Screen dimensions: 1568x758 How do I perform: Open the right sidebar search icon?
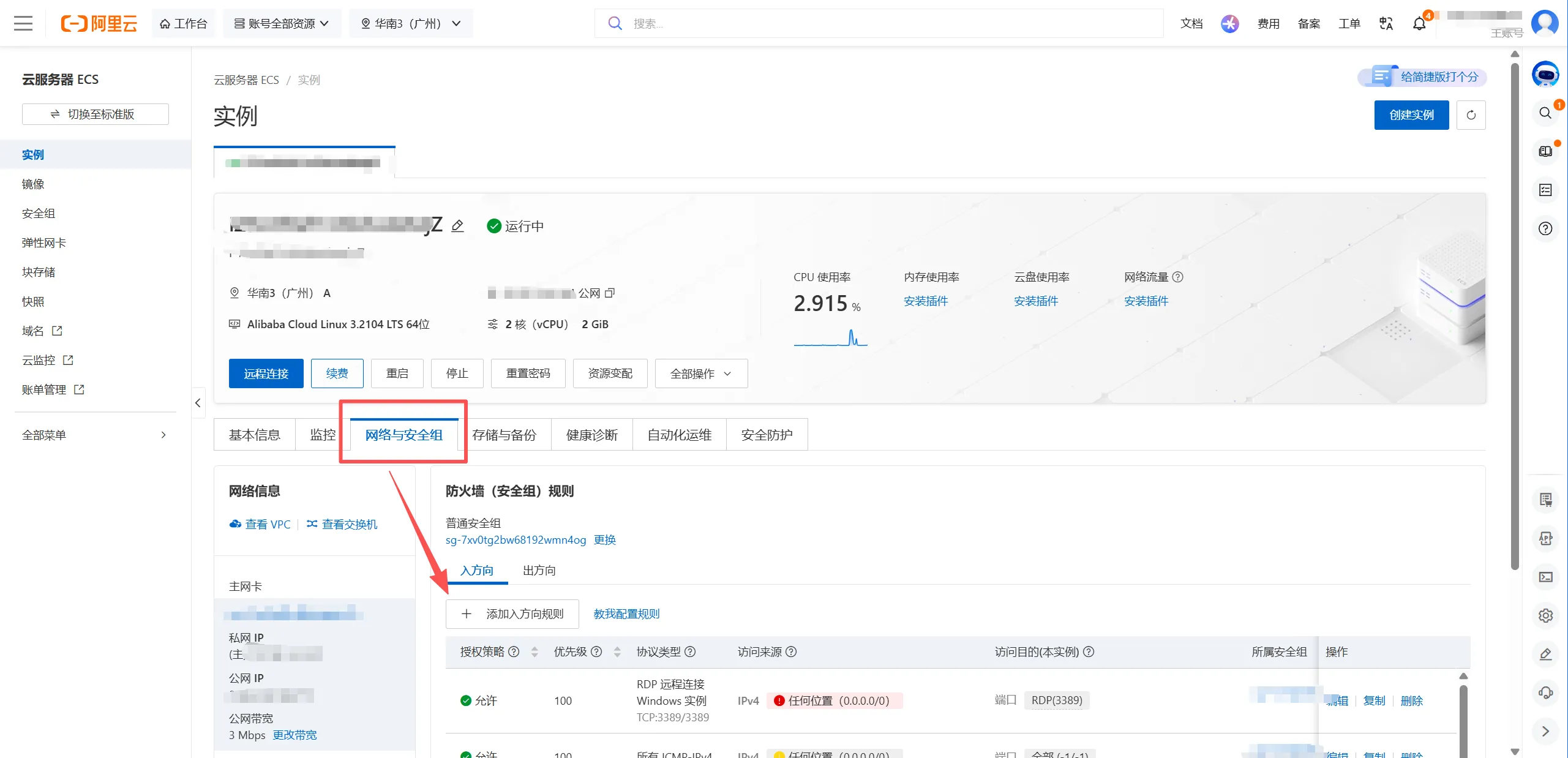coord(1545,113)
